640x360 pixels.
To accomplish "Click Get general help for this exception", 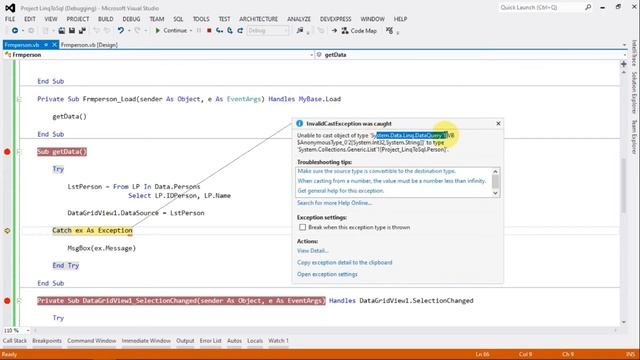I will tap(340, 191).
